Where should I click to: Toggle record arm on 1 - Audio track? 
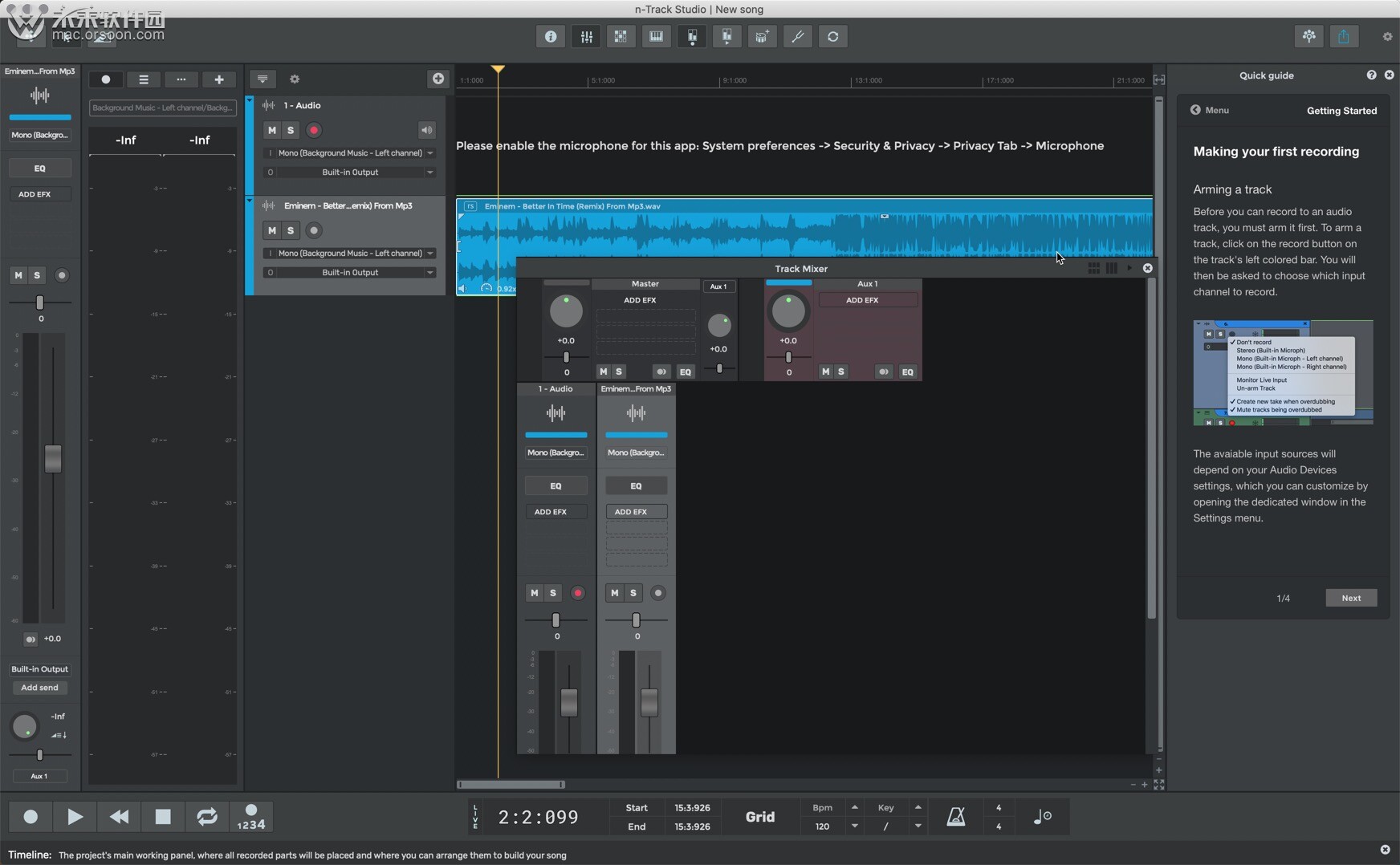click(x=314, y=130)
